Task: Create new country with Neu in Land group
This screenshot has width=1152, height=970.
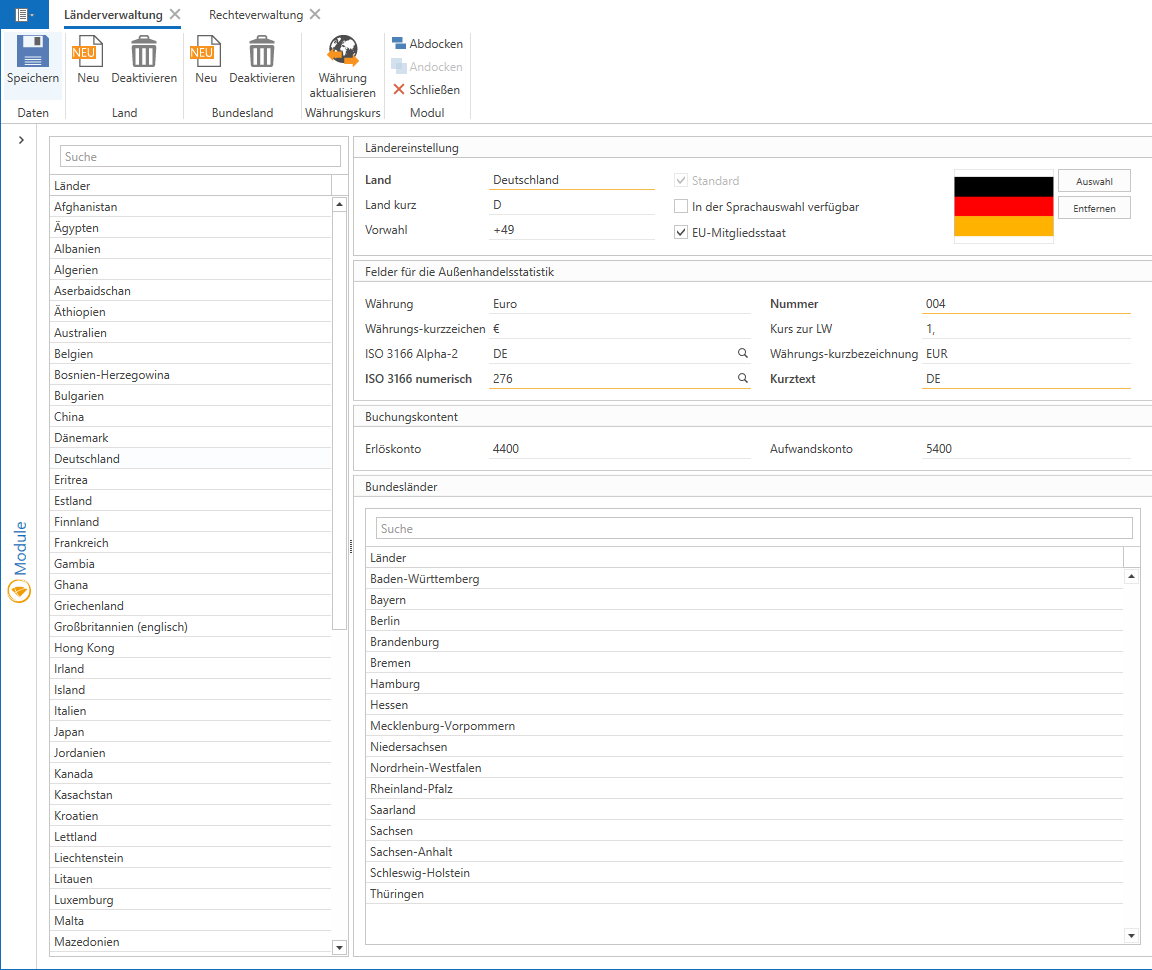Action: point(88,52)
